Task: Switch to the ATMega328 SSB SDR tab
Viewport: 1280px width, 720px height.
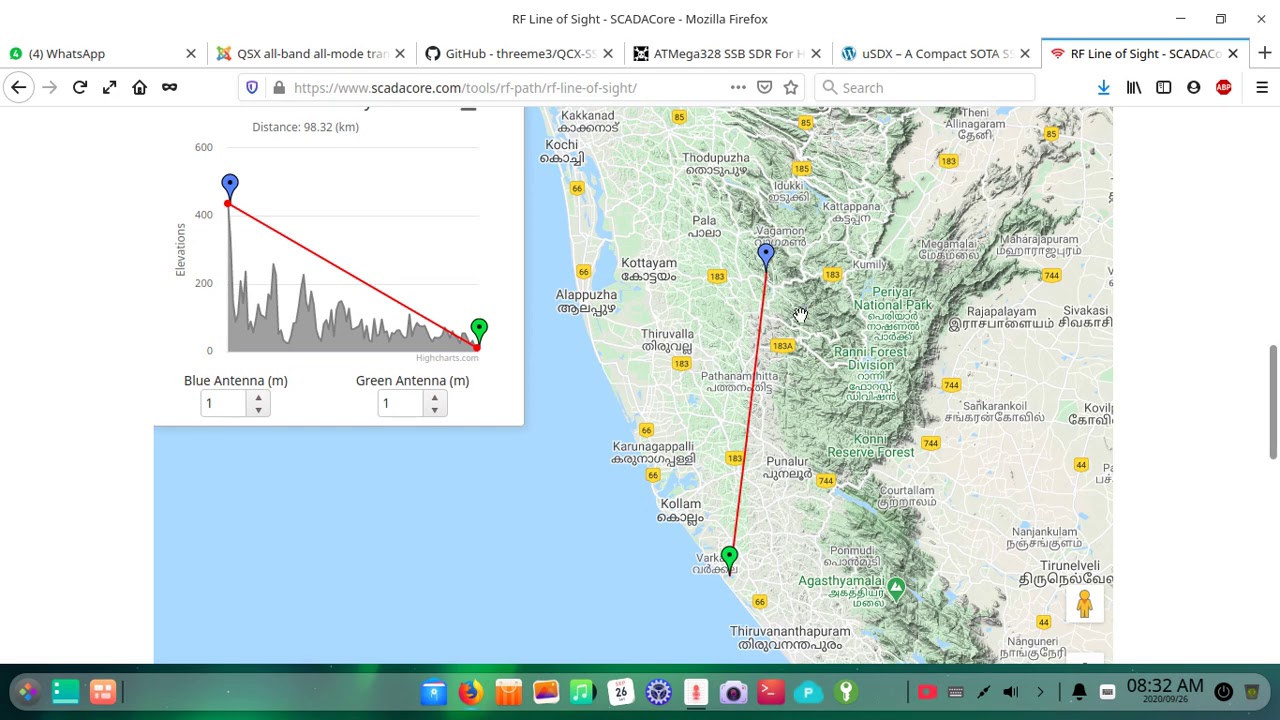Action: (726, 53)
